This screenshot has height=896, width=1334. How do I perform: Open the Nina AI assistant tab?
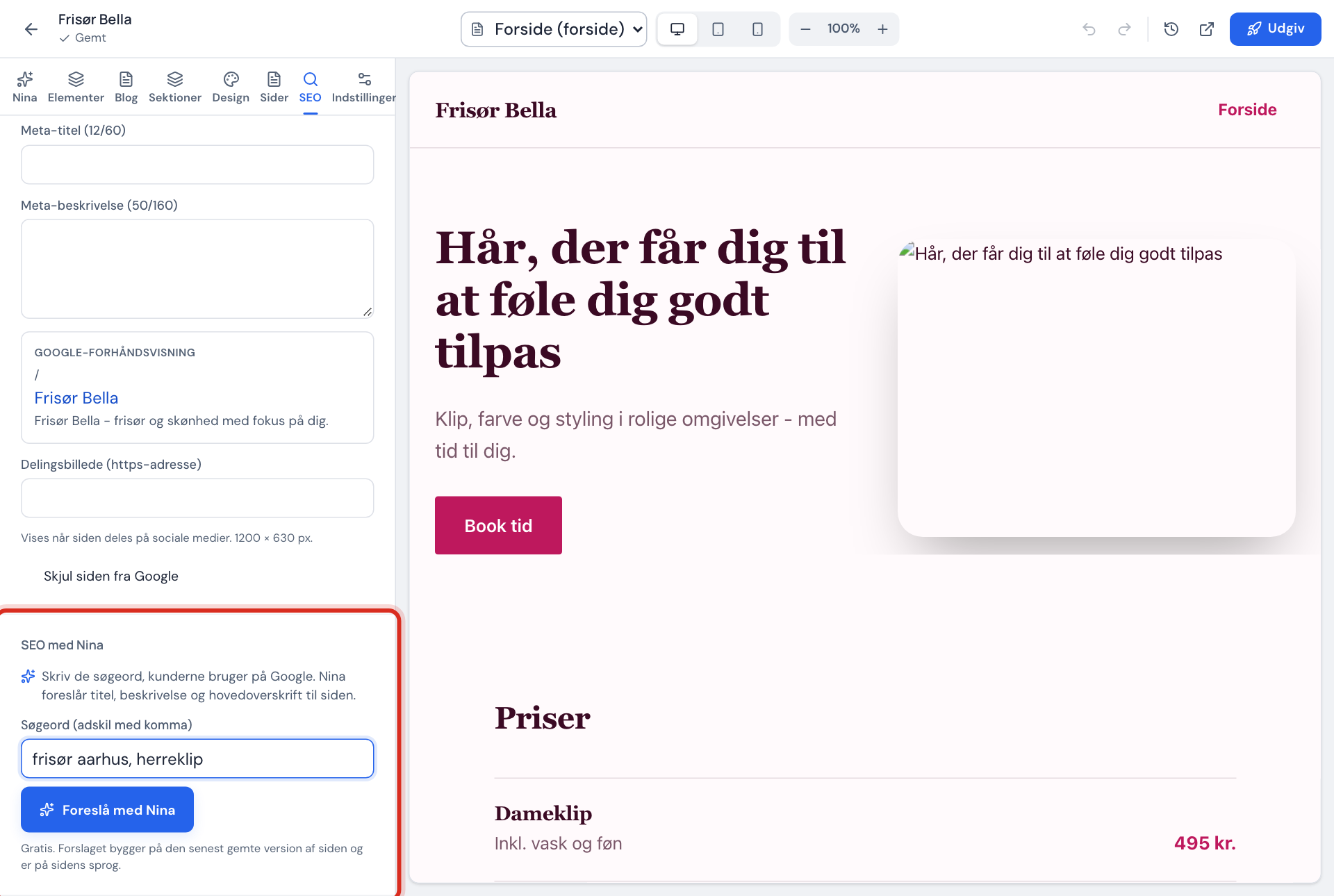[x=24, y=88]
